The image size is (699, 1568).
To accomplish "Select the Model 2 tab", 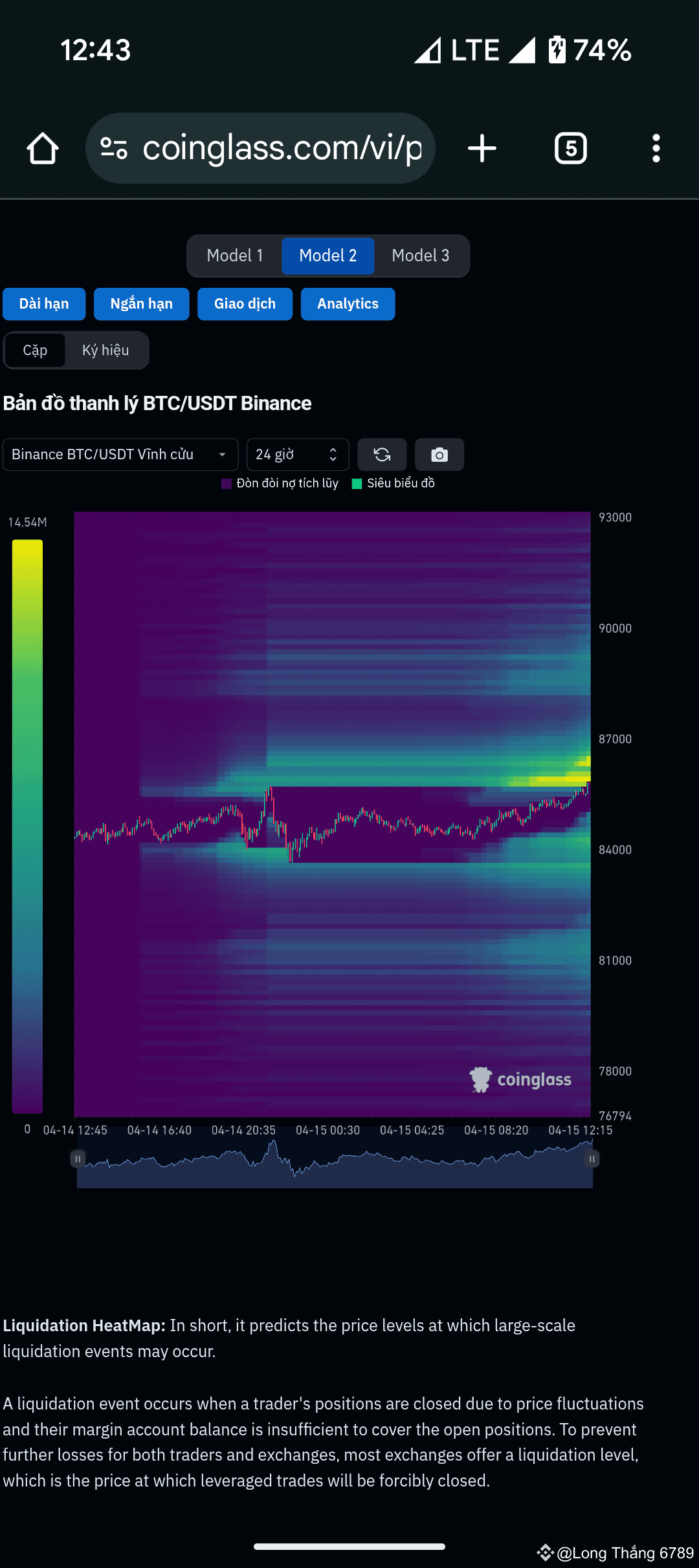I will pos(328,256).
